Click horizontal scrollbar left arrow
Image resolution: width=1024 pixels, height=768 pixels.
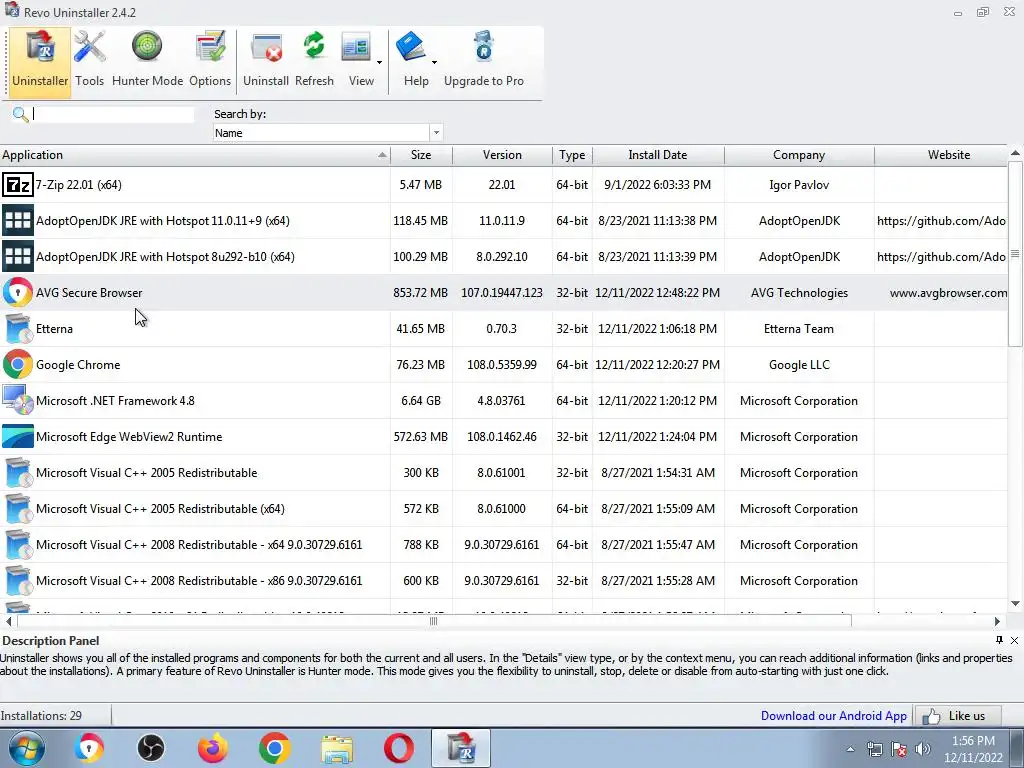point(8,621)
